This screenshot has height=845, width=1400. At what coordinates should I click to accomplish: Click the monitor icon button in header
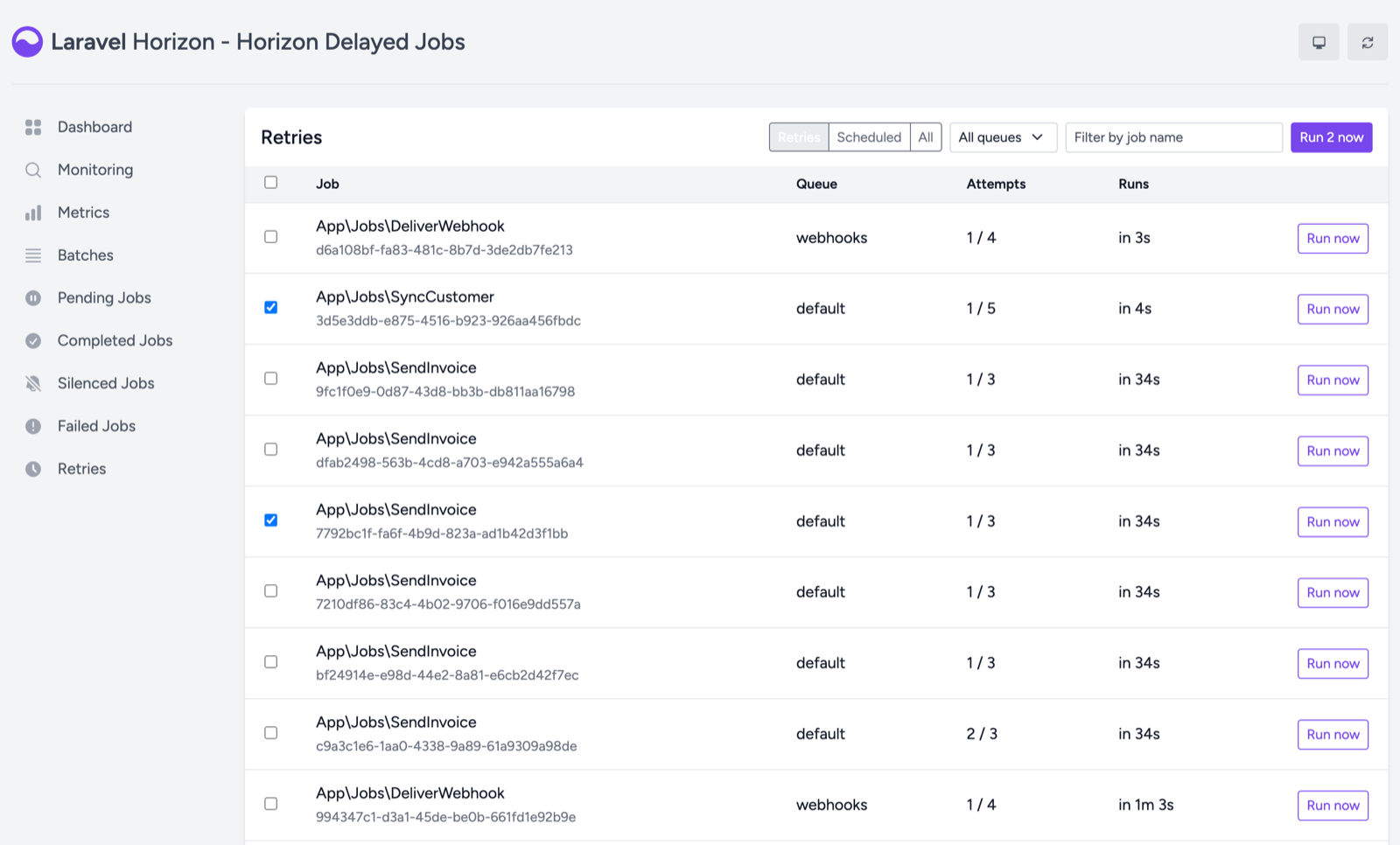point(1319,42)
